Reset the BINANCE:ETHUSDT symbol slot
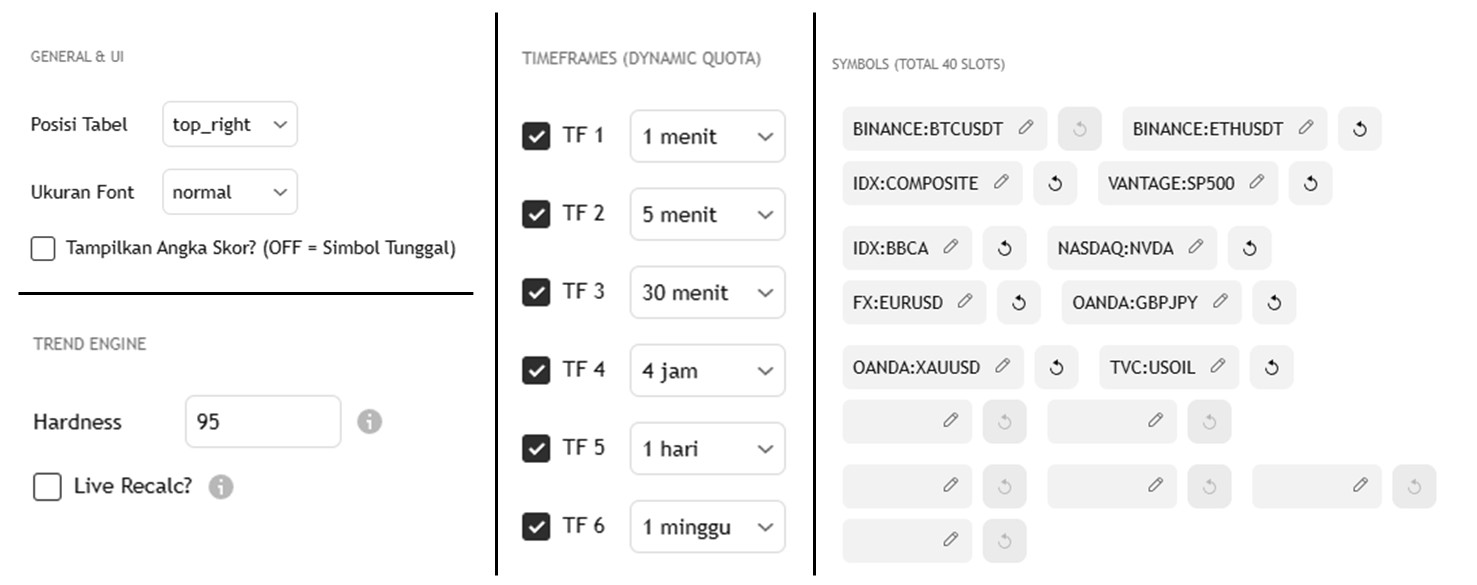This screenshot has width=1477, height=585. coord(1359,129)
